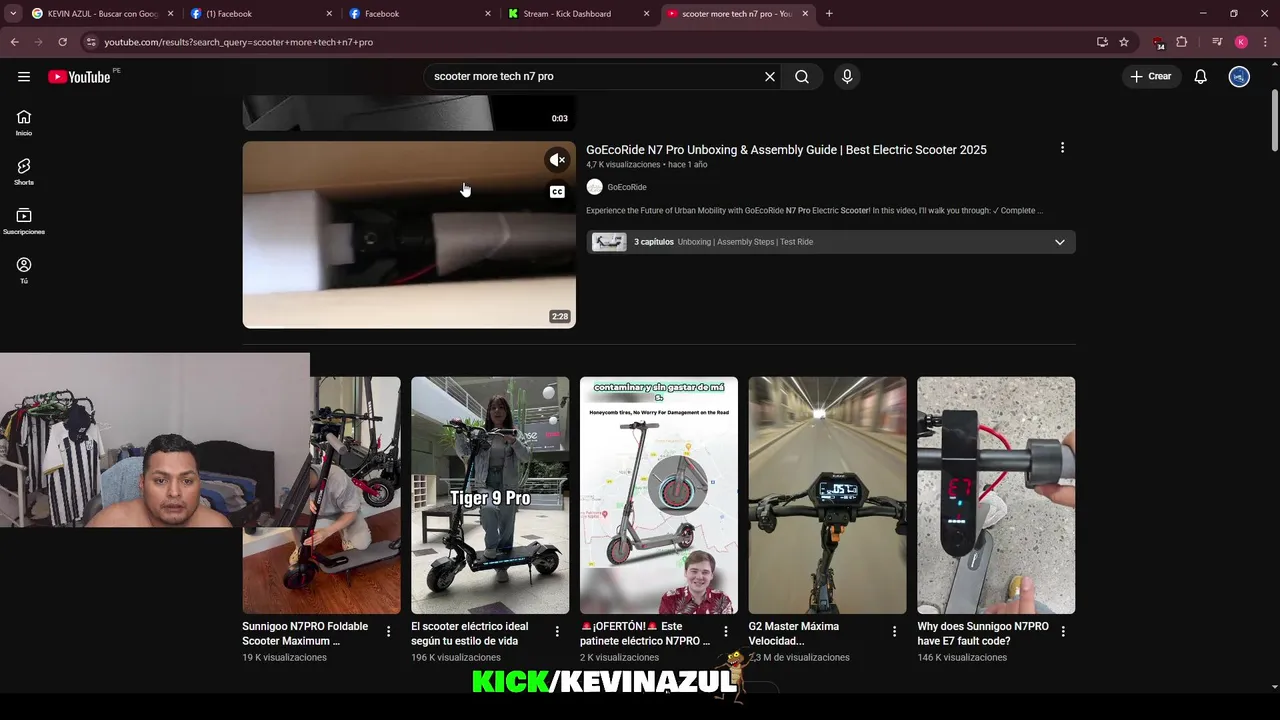This screenshot has height=720, width=1280.
Task: Click the '4,7 K visualizaciones' text
Action: 623,165
